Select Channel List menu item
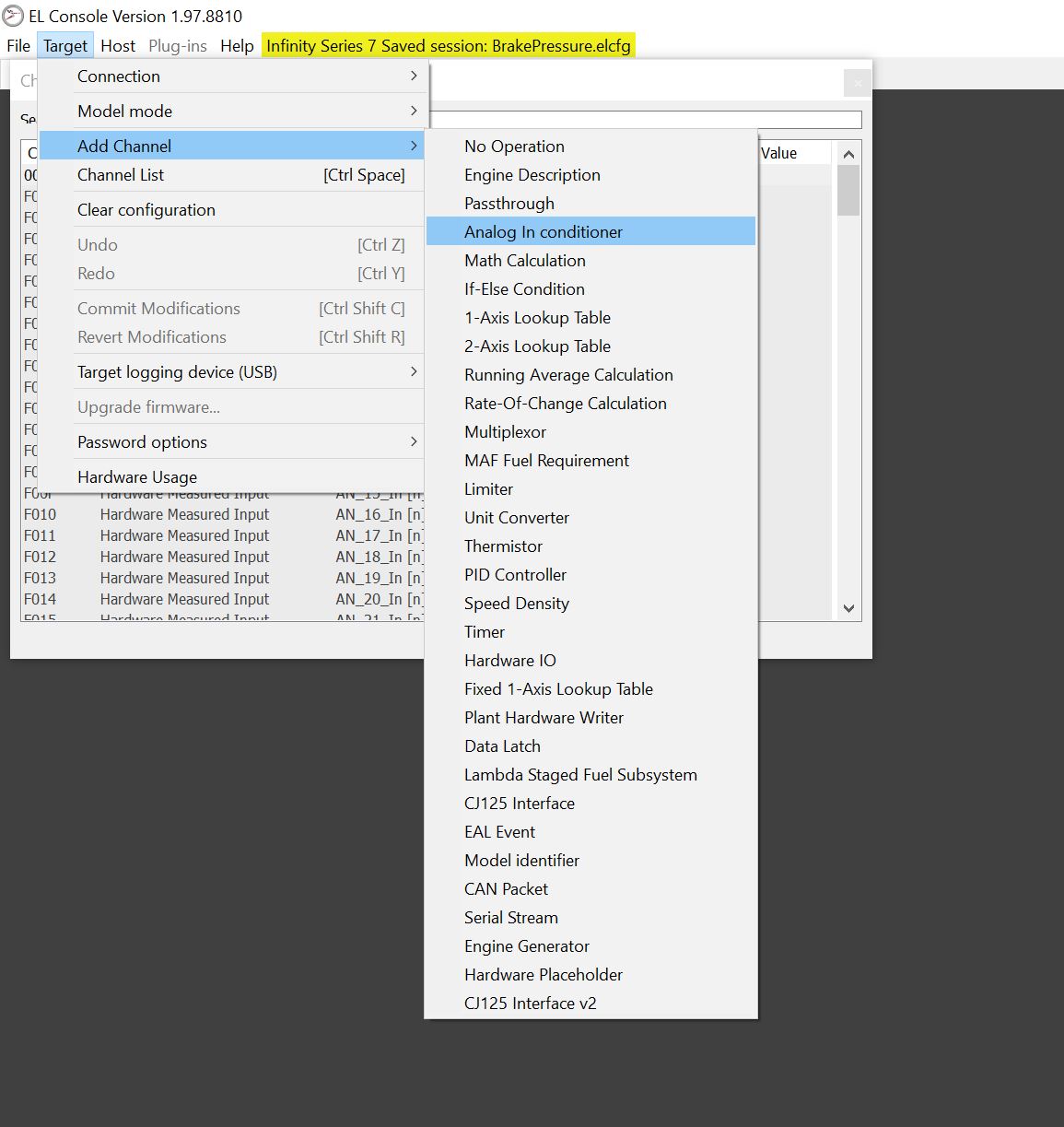 pos(121,175)
